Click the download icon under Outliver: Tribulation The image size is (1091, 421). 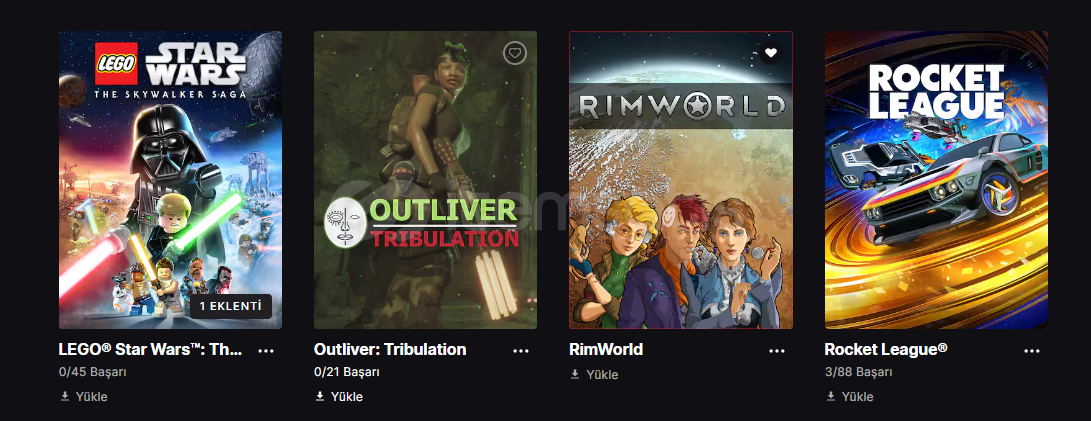320,396
